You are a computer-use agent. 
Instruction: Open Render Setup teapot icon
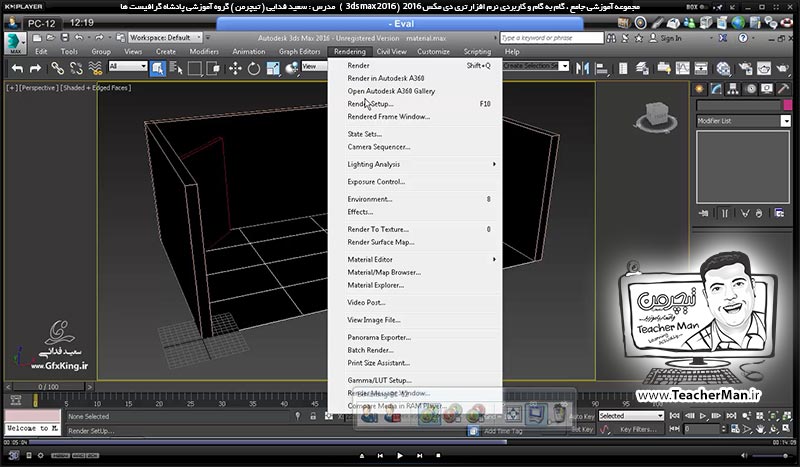(x=745, y=68)
